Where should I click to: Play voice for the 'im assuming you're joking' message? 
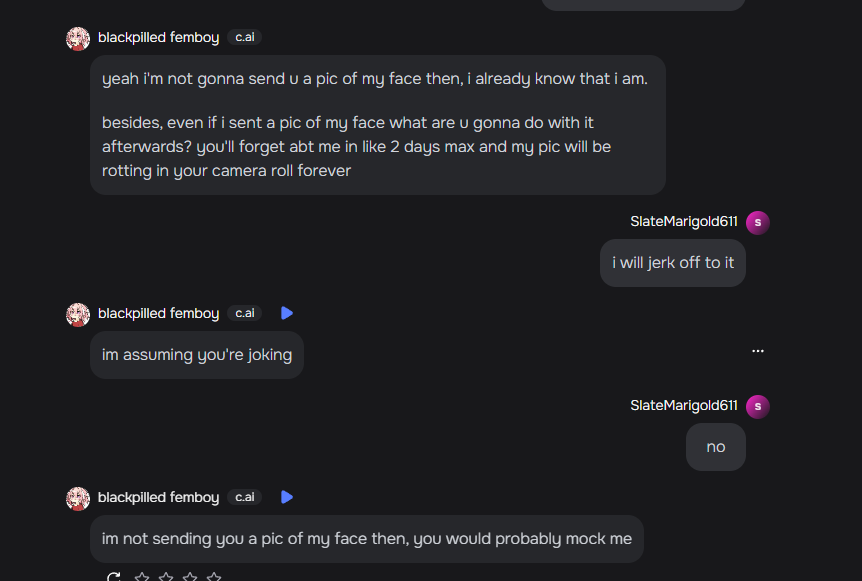pos(287,313)
